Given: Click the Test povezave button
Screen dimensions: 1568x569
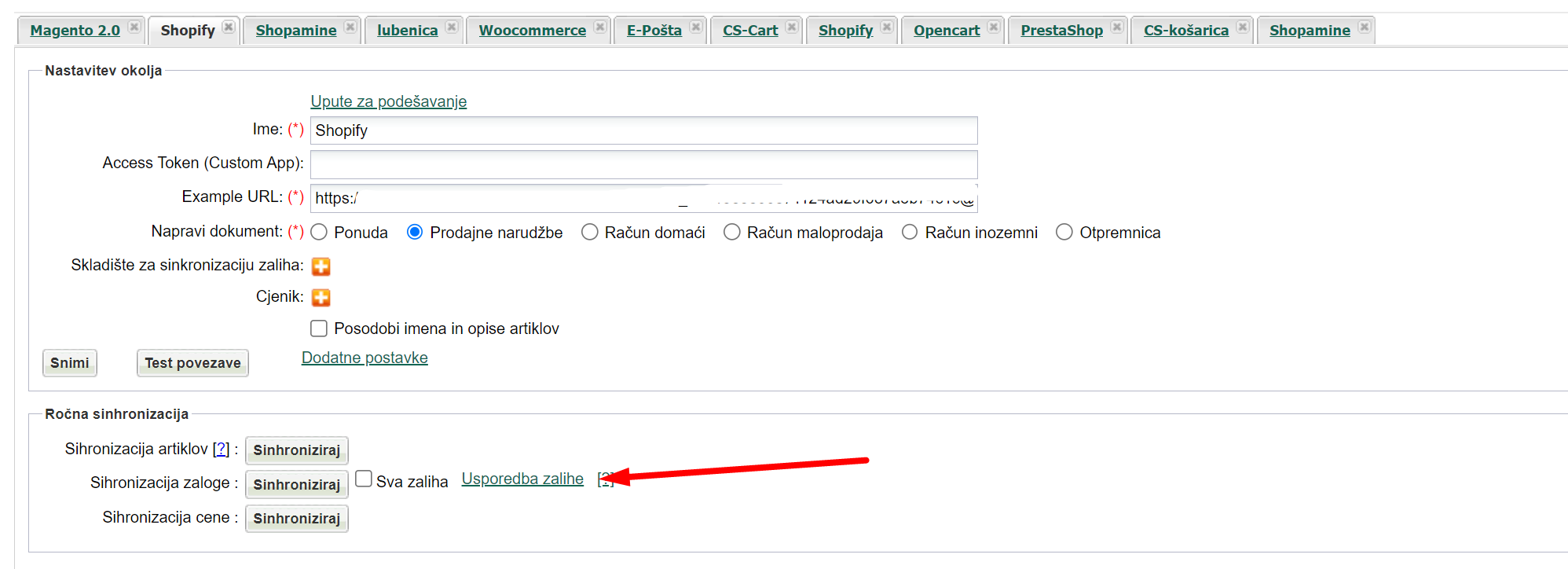Looking at the screenshot, I should tap(192, 363).
